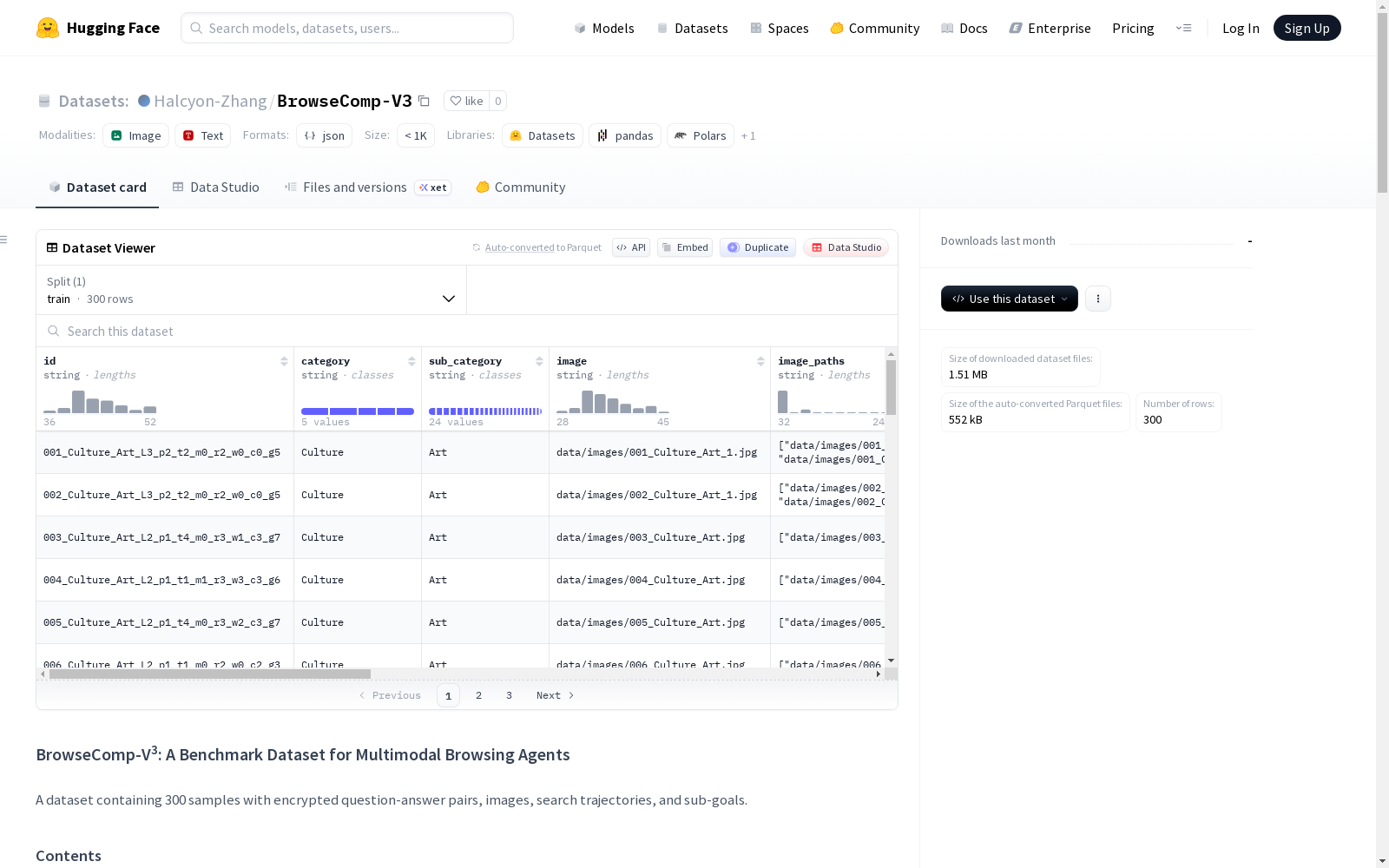Click Log In
The width and height of the screenshot is (1389, 868).
coord(1241,28)
